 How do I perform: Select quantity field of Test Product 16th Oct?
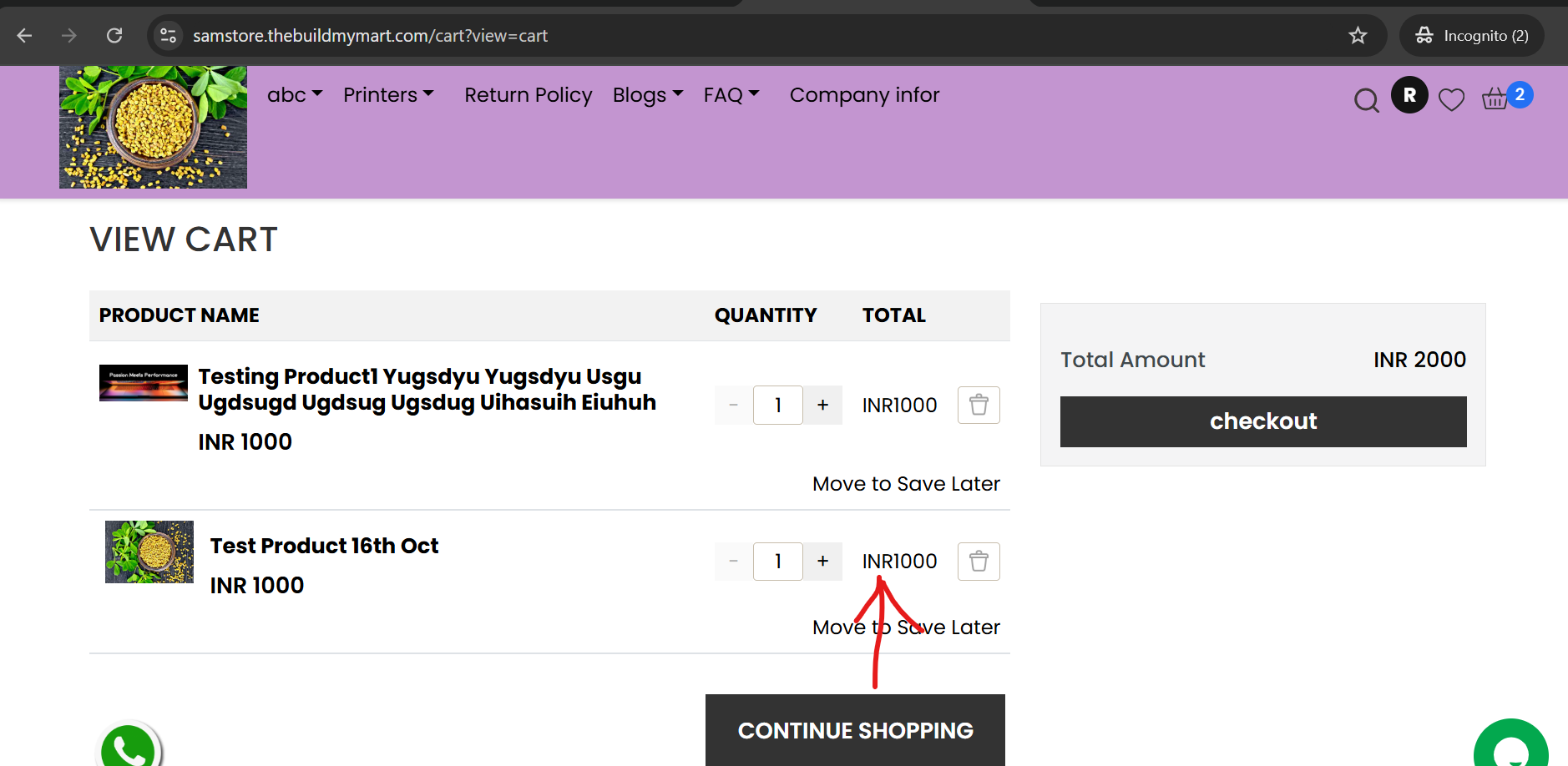(778, 561)
